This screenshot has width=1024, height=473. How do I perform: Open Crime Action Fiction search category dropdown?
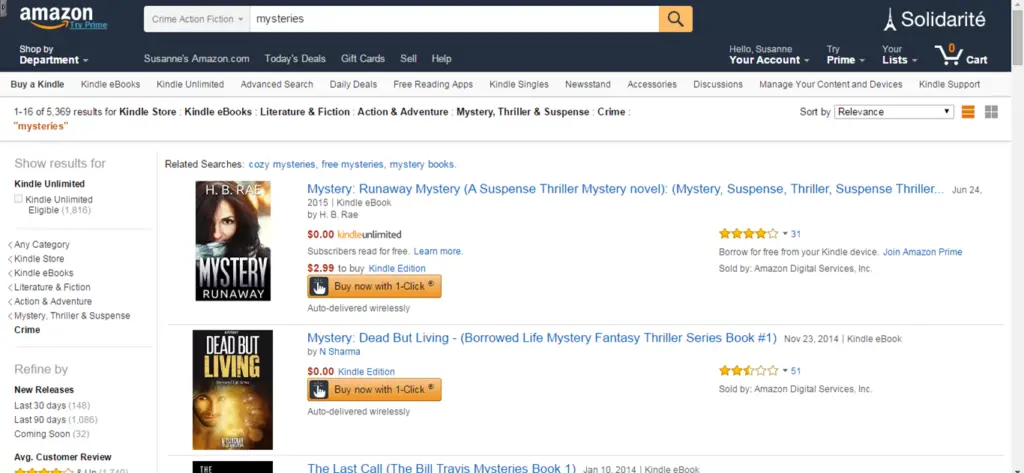coord(196,19)
